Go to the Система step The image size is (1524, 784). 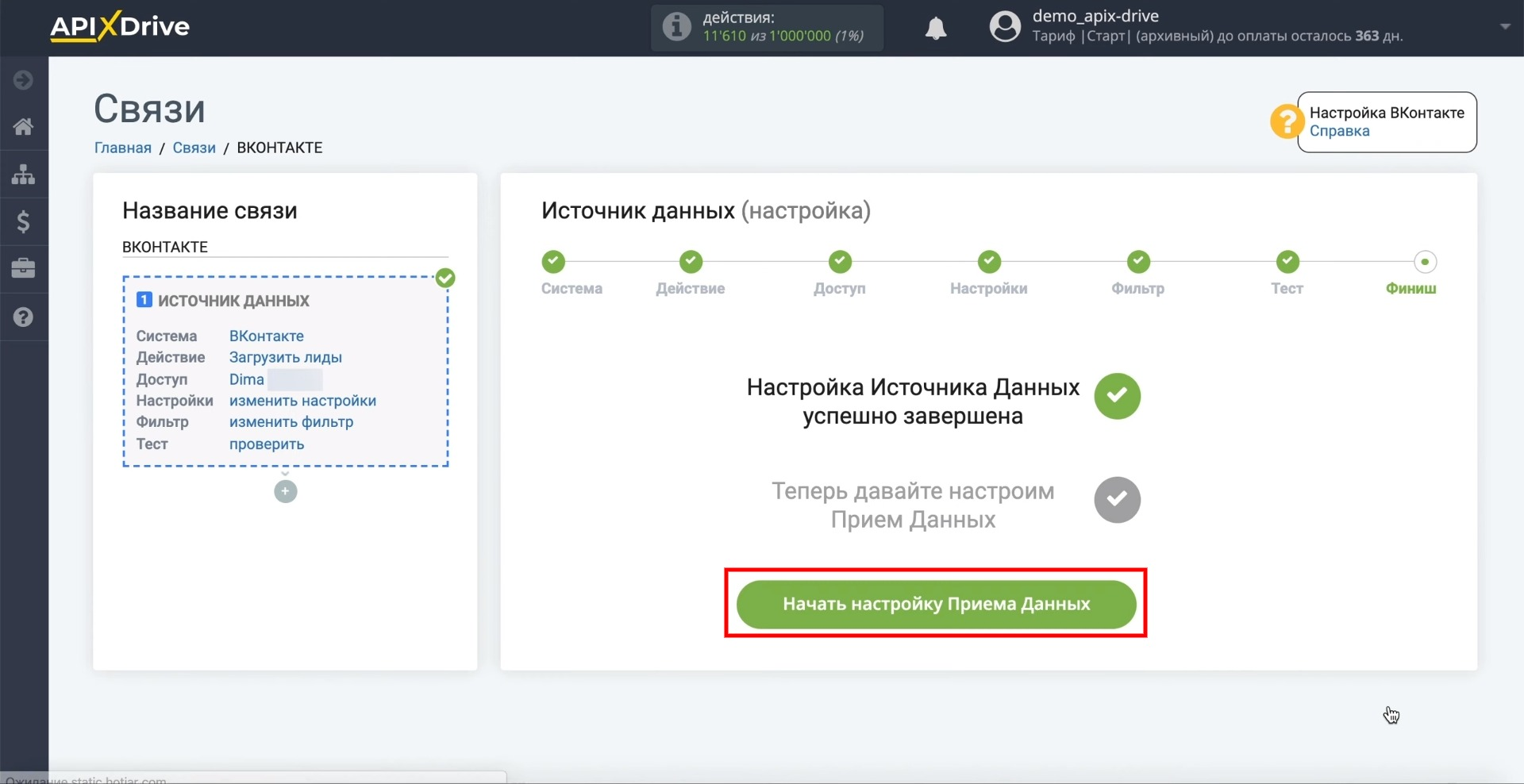point(553,261)
